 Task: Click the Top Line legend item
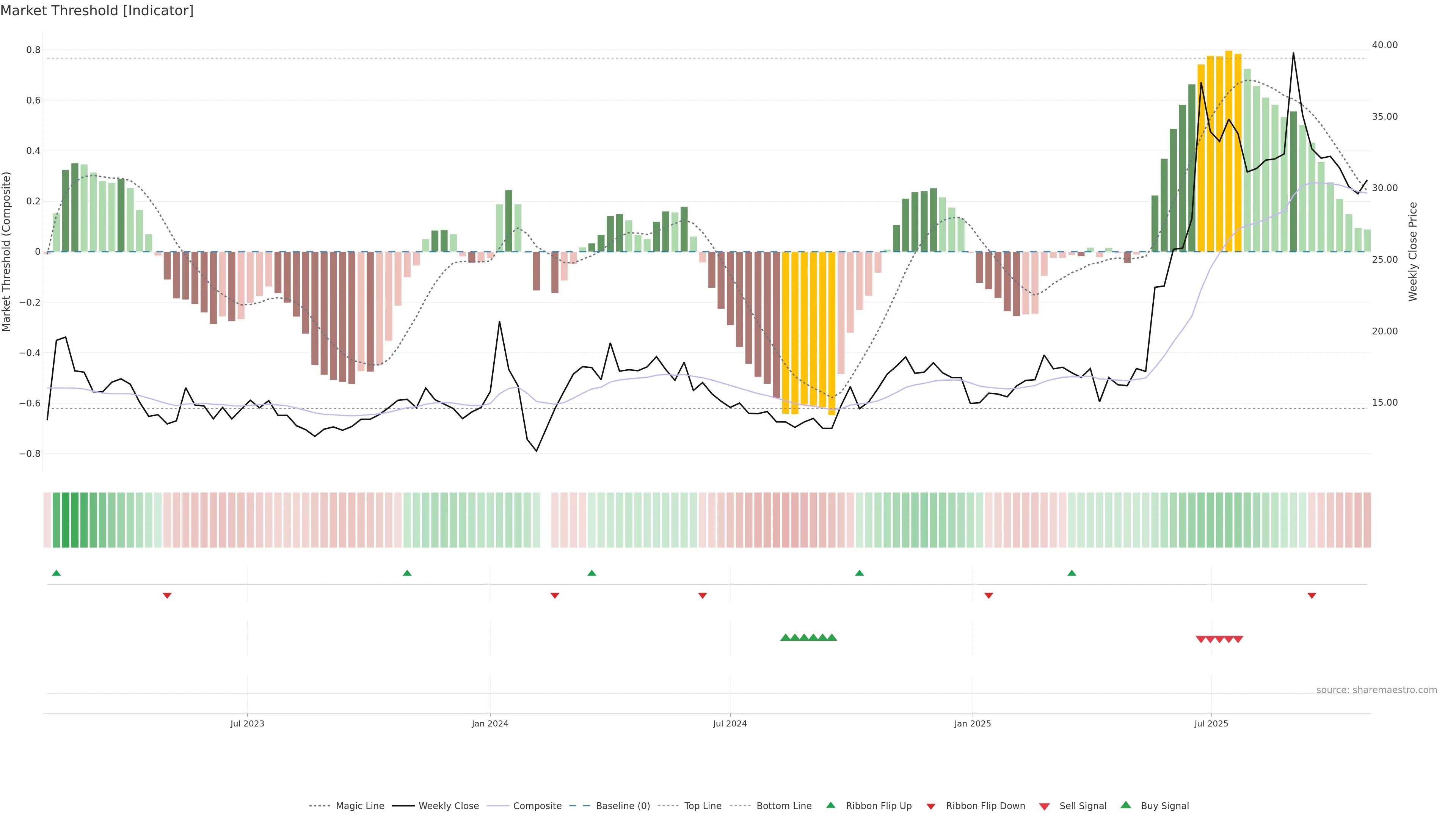point(703,805)
